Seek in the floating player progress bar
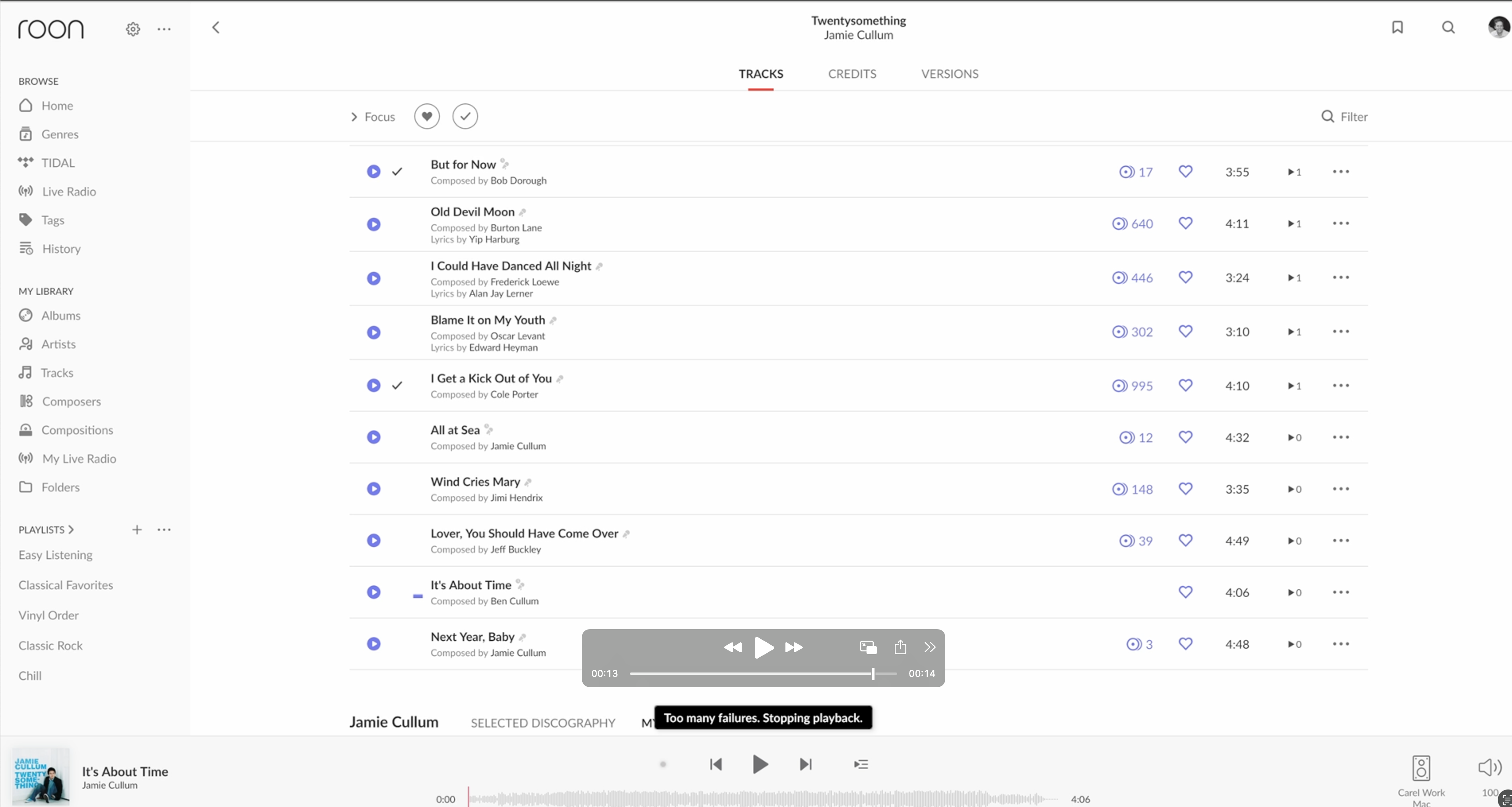The width and height of the screenshot is (1512, 807). click(x=763, y=674)
